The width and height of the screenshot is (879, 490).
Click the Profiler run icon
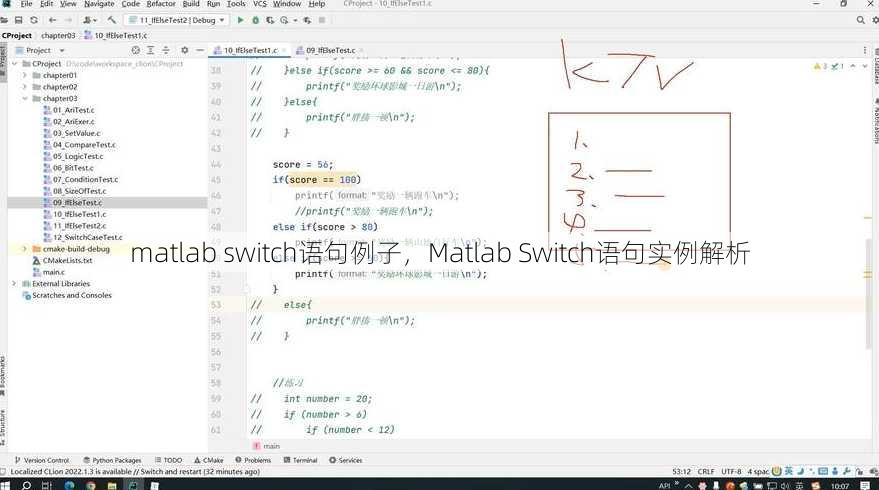tap(285, 20)
